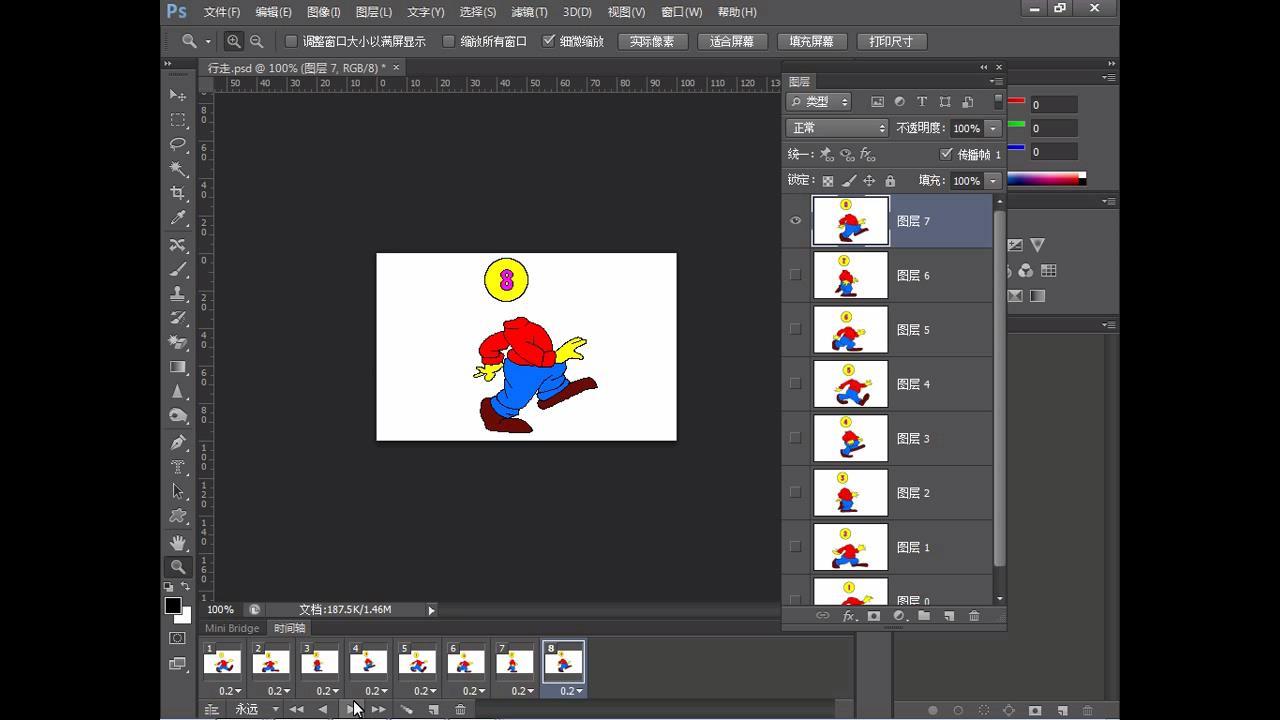Viewport: 1280px width, 720px height.
Task: Filter layers by adjustment layer icon
Action: (899, 102)
